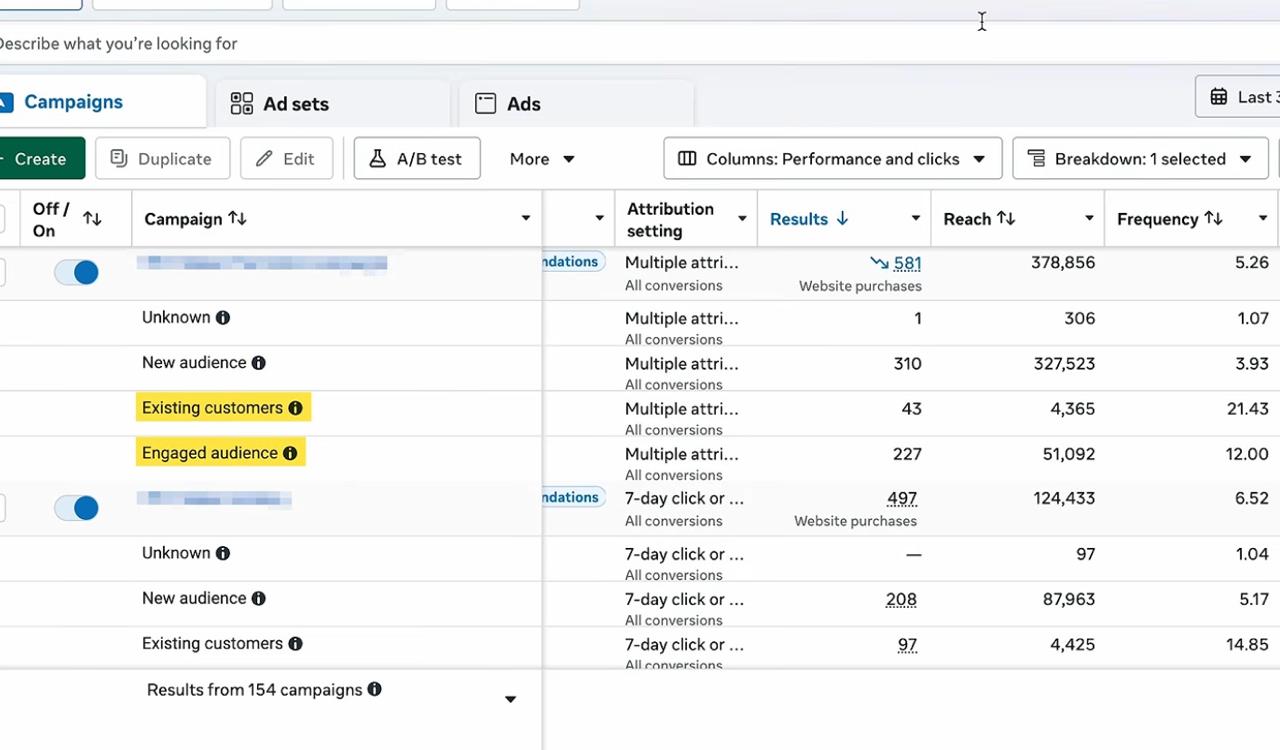Expand the summary row caret below the table

pyautogui.click(x=510, y=699)
